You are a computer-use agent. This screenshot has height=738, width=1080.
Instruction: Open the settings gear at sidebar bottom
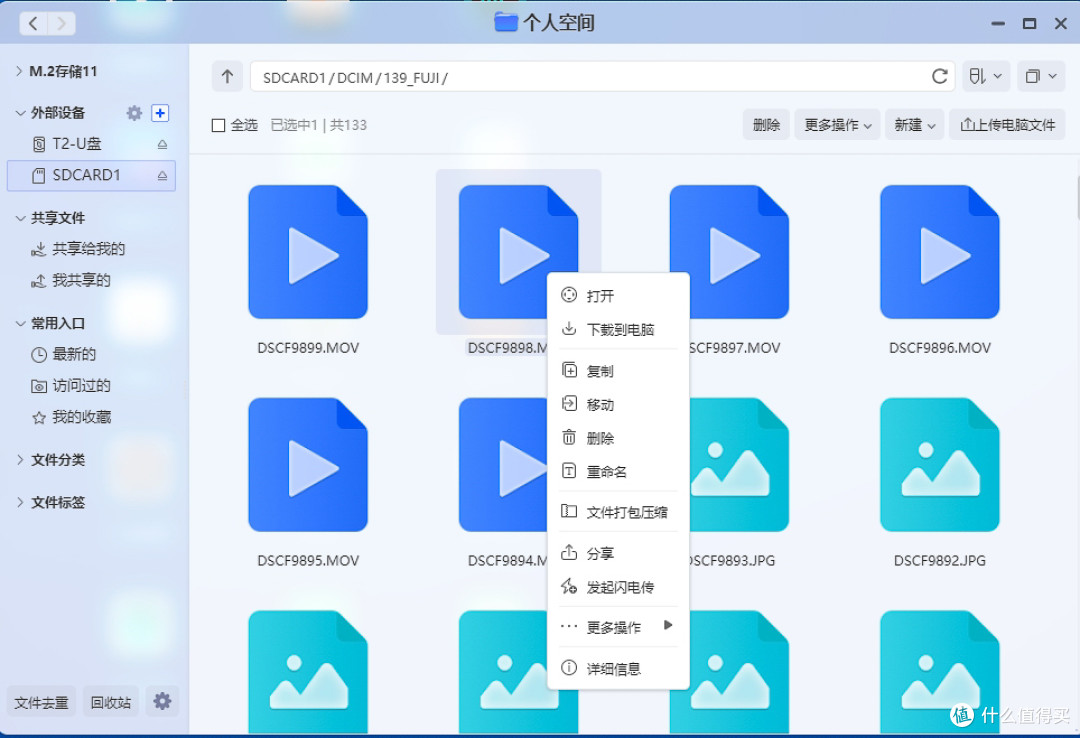(x=162, y=701)
